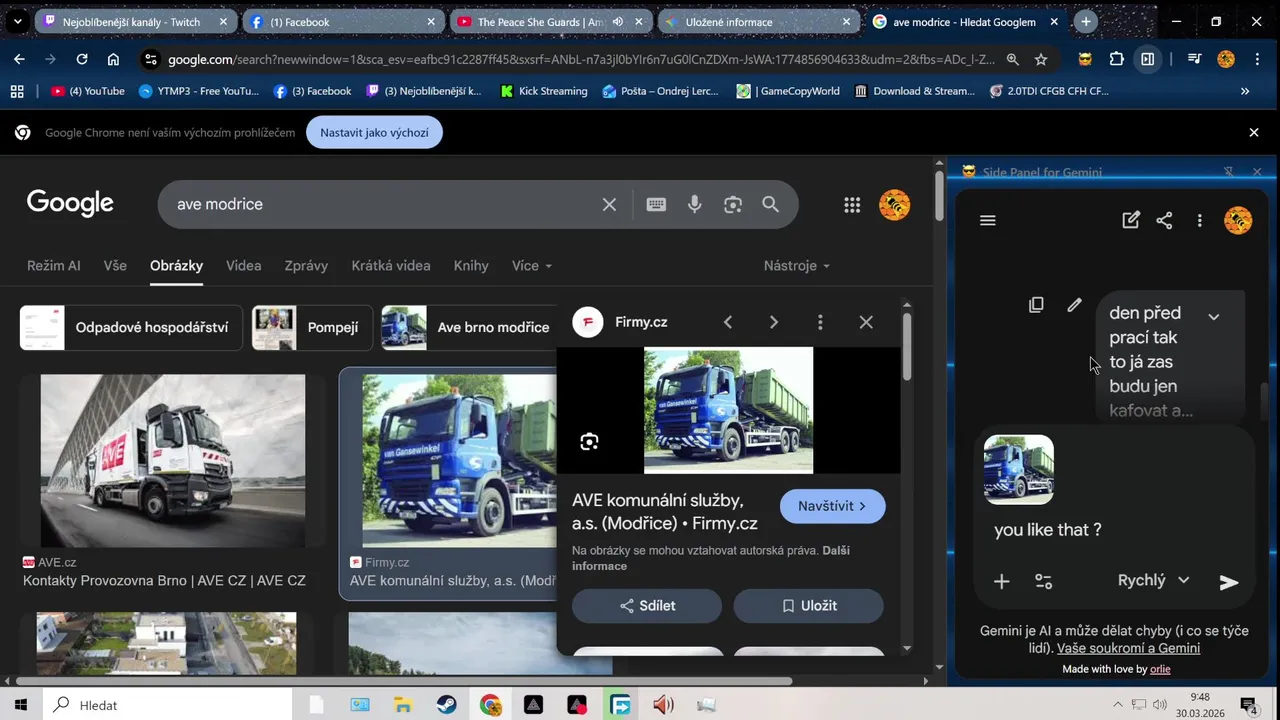Click the Uložit button
This screenshot has height=720, width=1280.
[808, 606]
